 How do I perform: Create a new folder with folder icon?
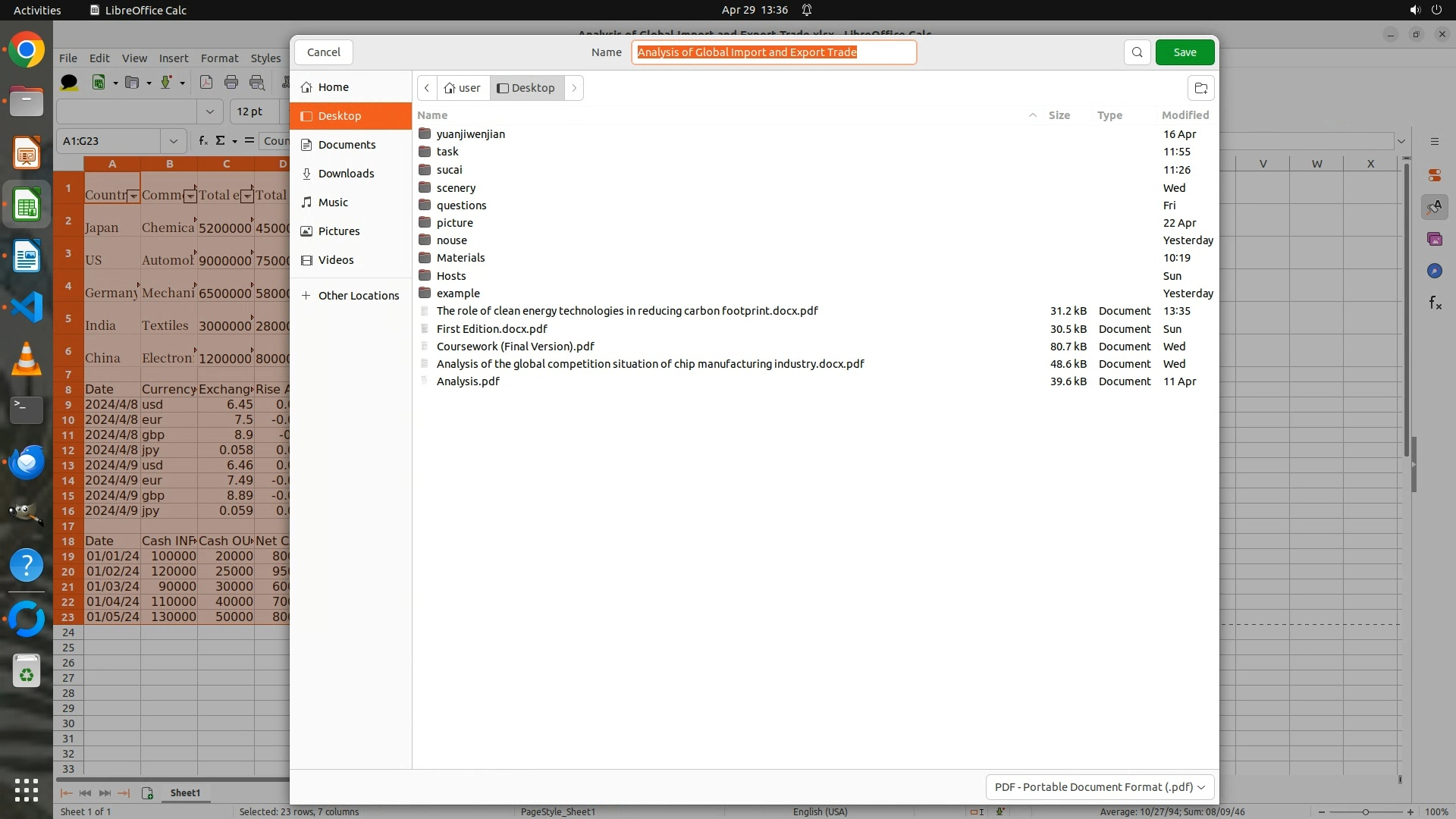coord(1200,88)
